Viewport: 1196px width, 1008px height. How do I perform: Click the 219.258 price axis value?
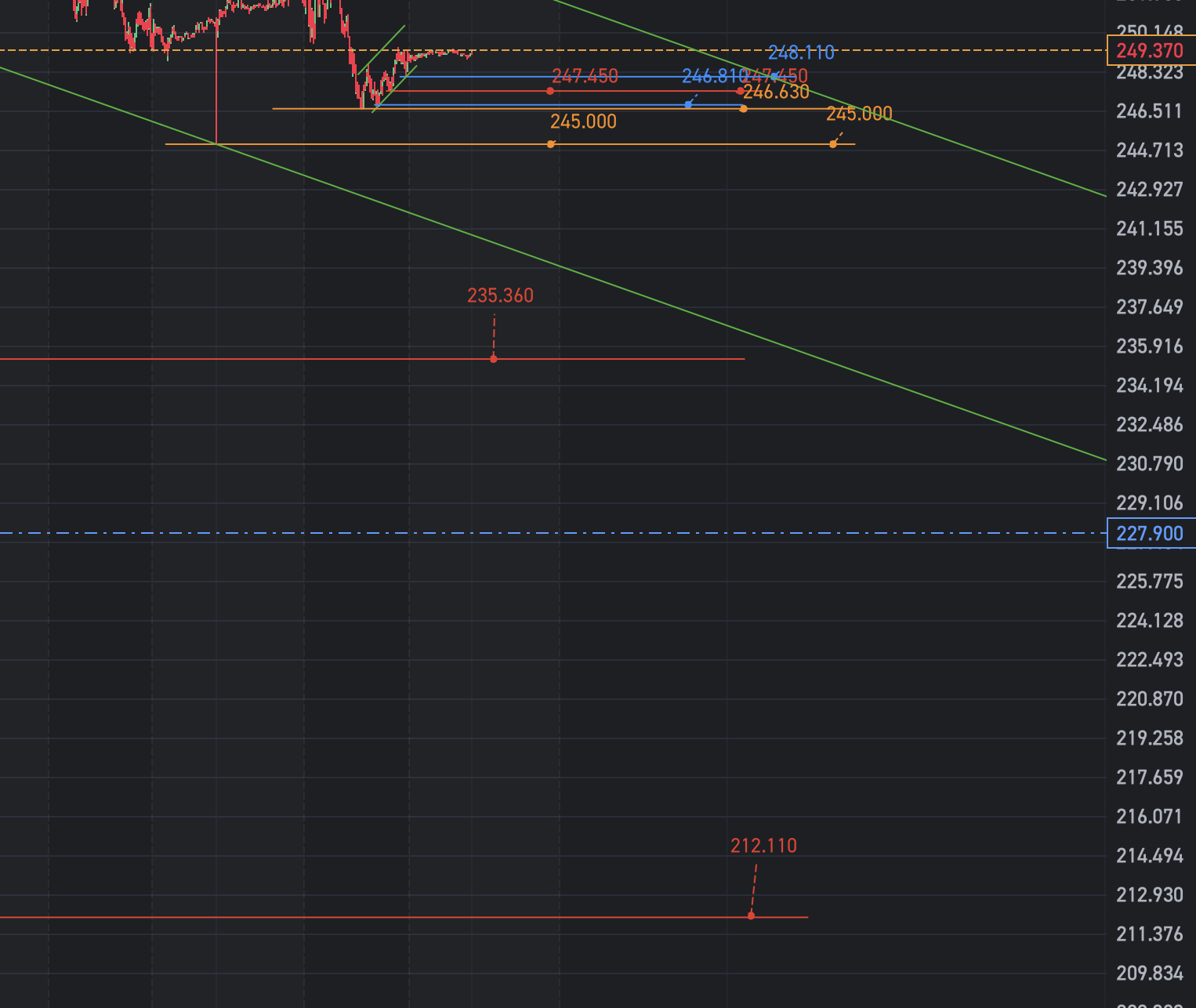[1150, 738]
